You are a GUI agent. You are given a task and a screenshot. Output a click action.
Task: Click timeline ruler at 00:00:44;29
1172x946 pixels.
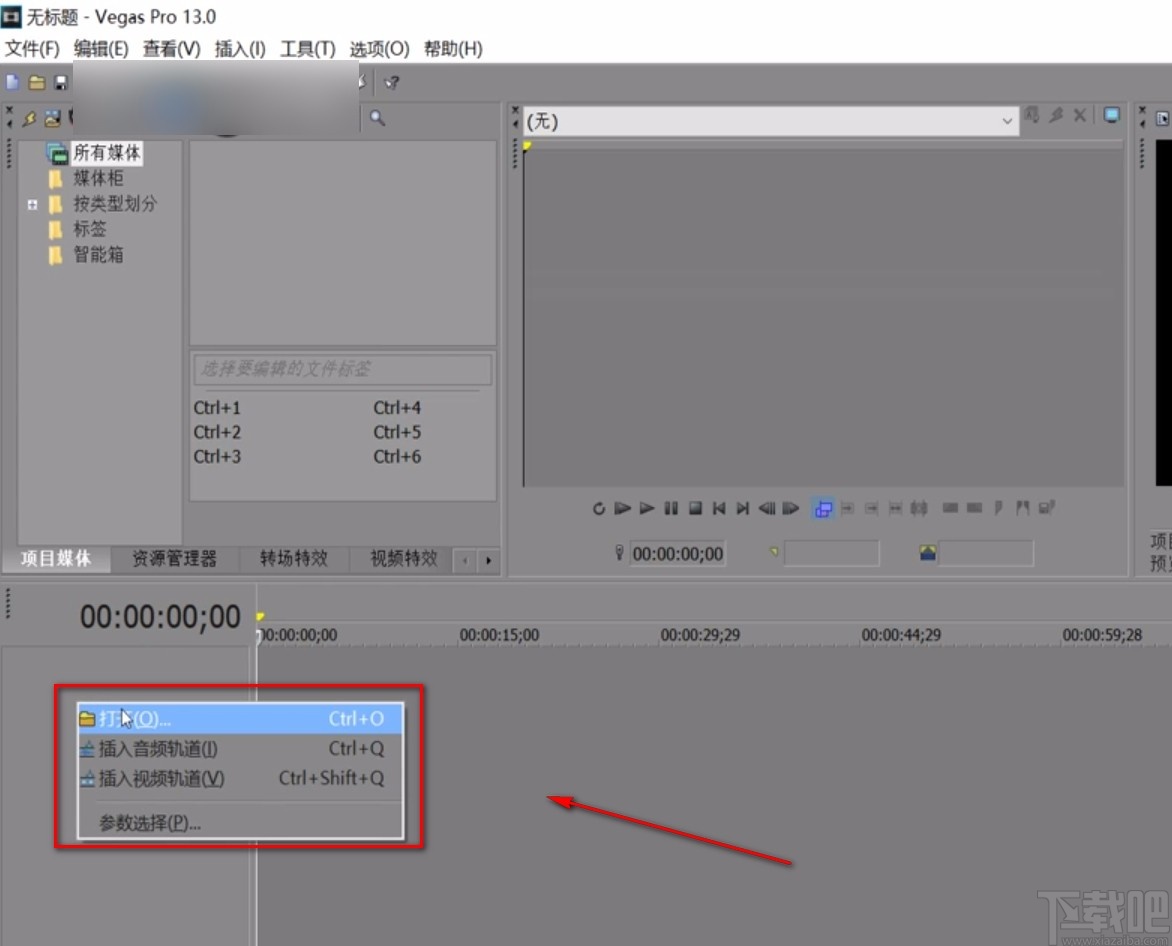point(901,635)
